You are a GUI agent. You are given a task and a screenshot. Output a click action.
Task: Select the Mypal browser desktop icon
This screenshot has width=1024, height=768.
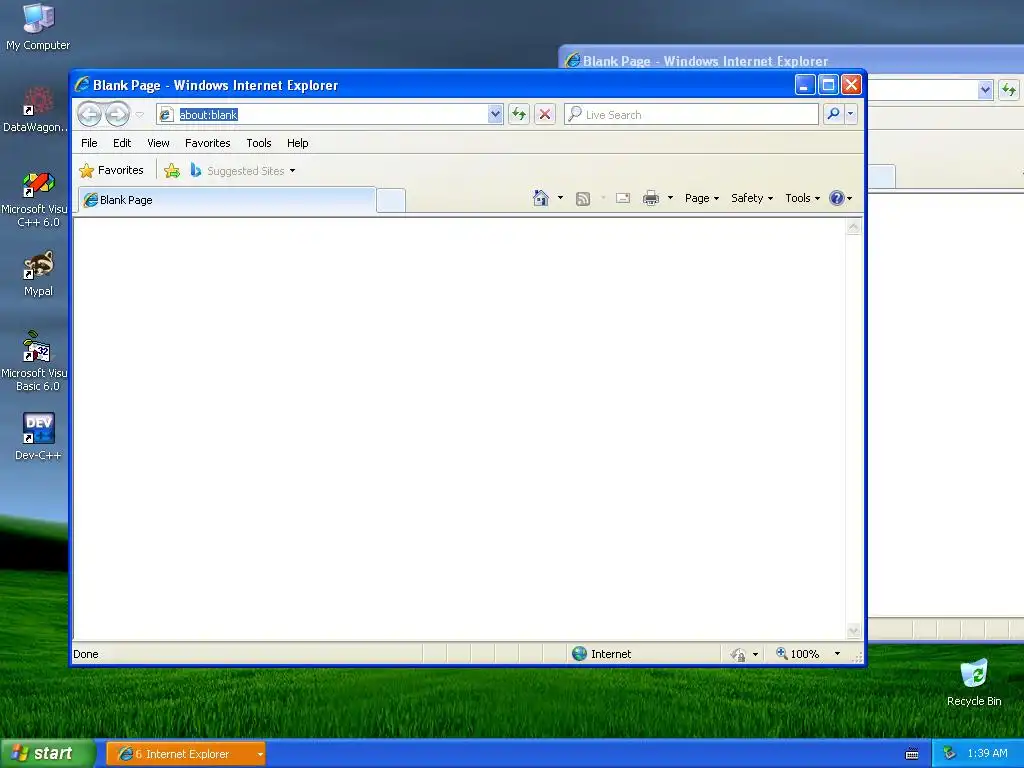pos(38,274)
